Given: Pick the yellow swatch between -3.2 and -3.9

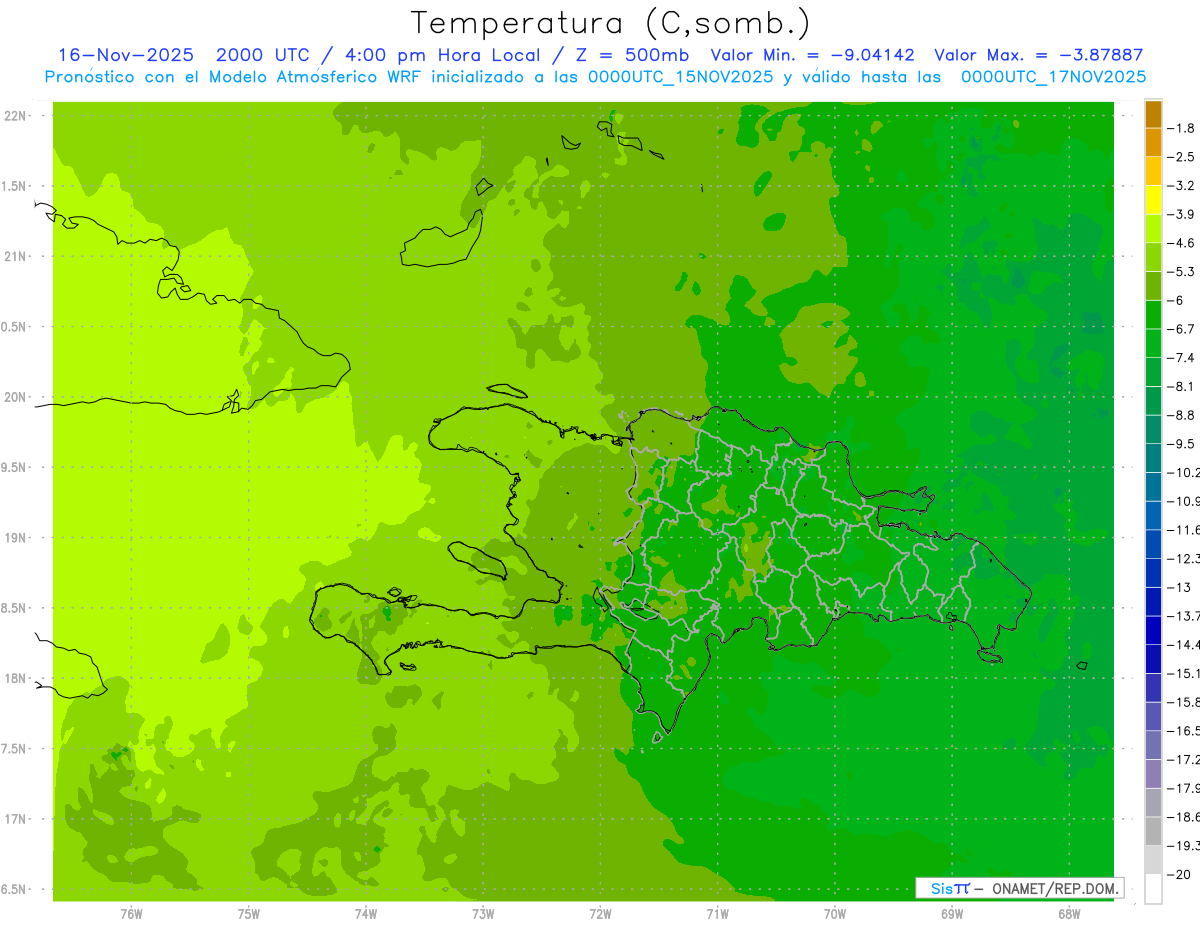Looking at the screenshot, I should [1153, 199].
